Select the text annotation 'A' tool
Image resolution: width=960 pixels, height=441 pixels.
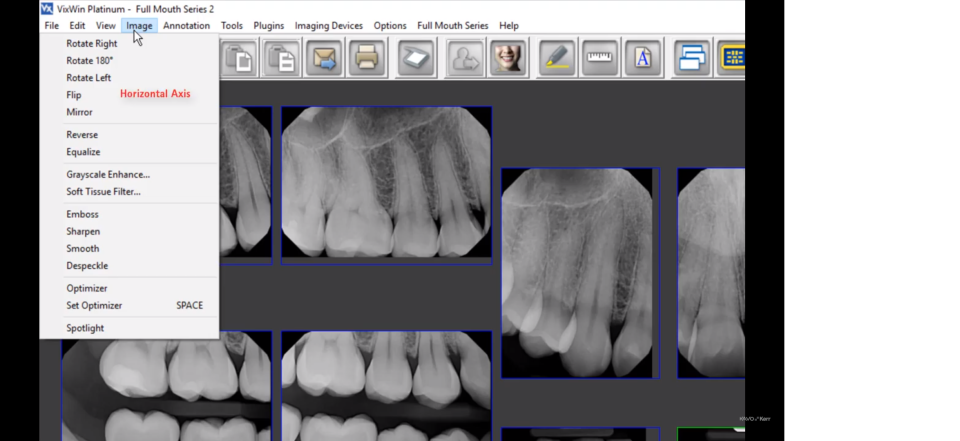(643, 59)
